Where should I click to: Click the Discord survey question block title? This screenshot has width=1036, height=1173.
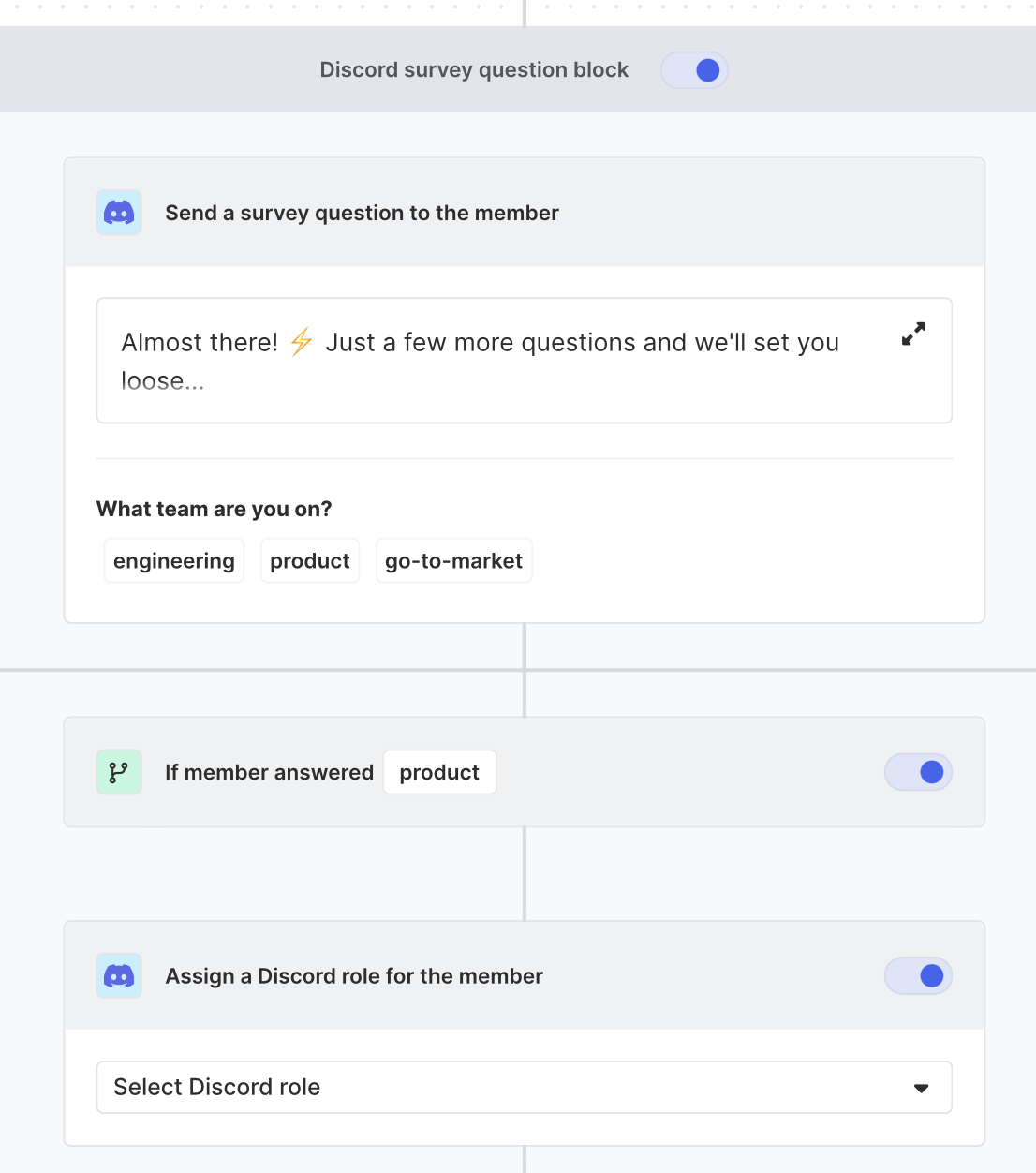pyautogui.click(x=474, y=70)
